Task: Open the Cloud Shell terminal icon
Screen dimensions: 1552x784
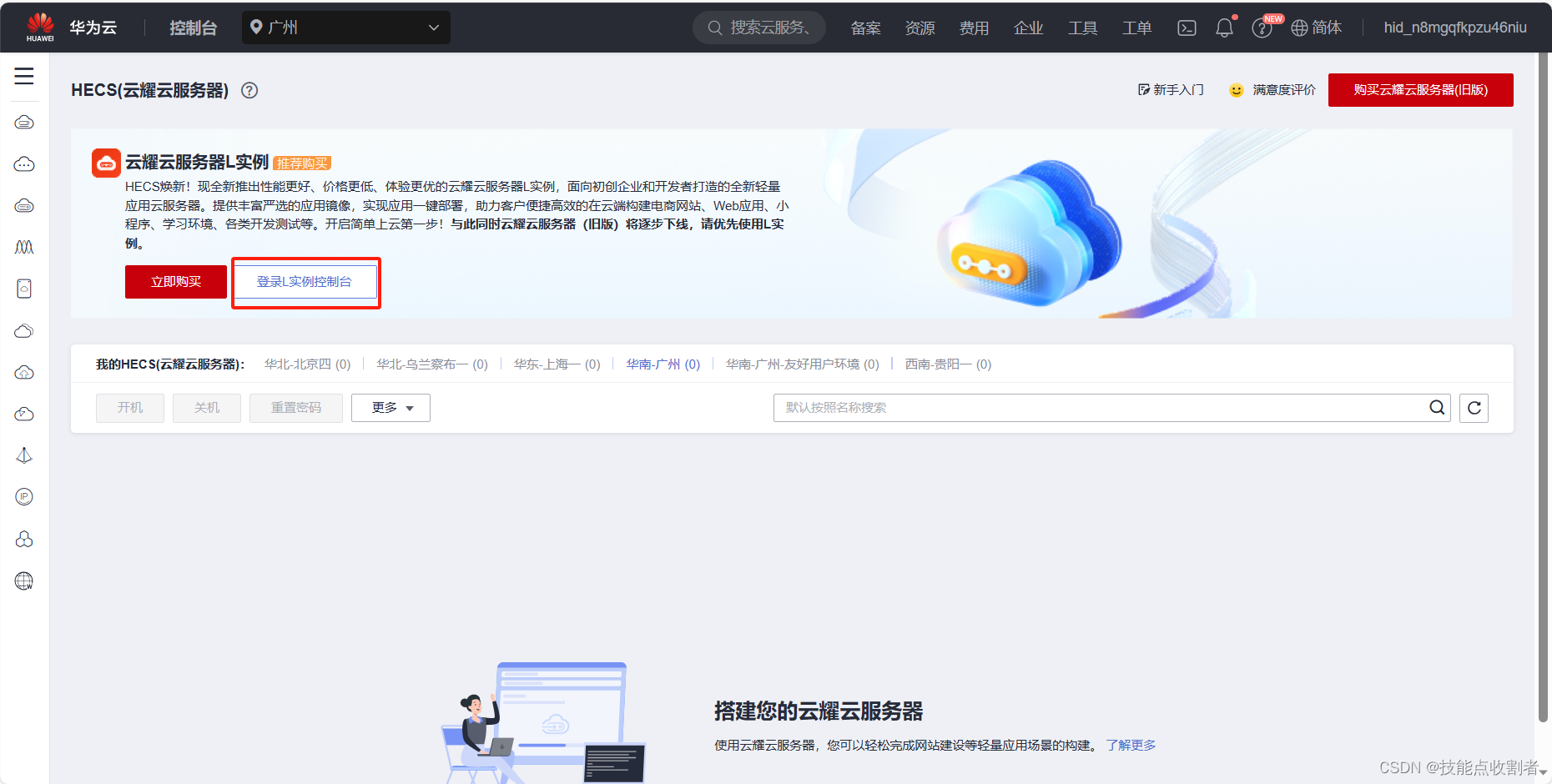Action: [x=1186, y=28]
